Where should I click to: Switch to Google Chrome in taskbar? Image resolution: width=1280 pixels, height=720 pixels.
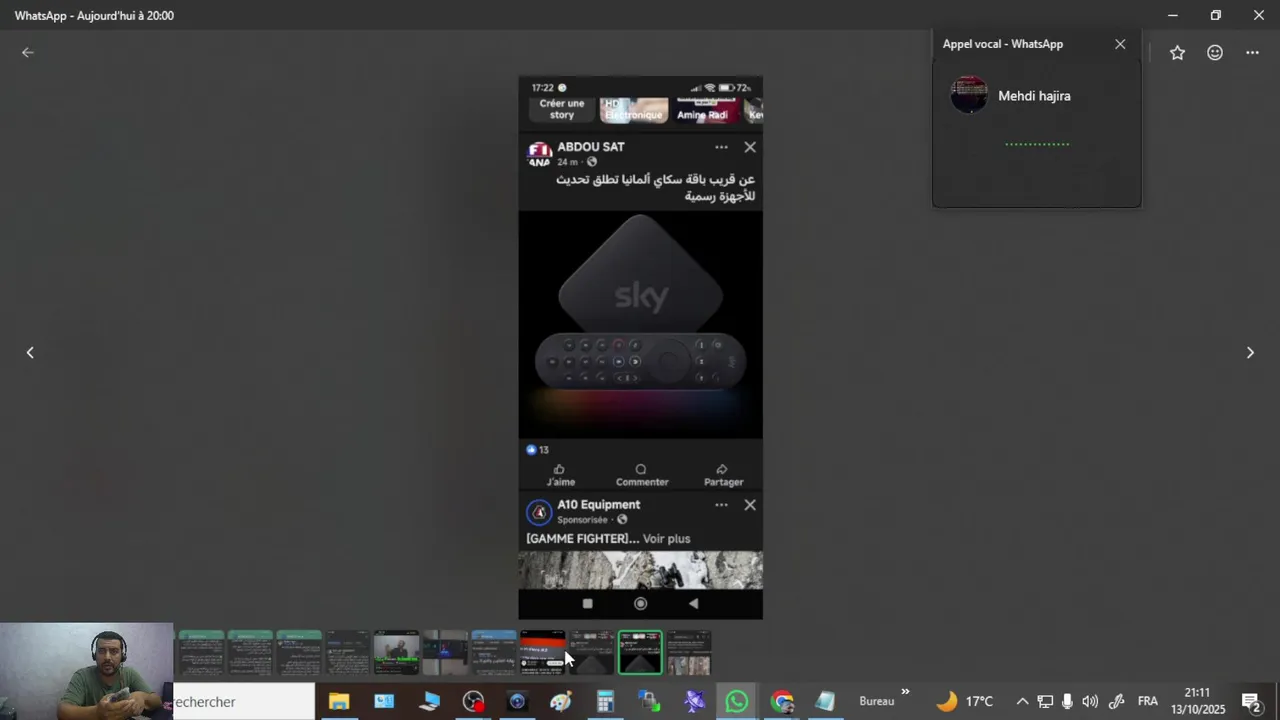coord(782,702)
